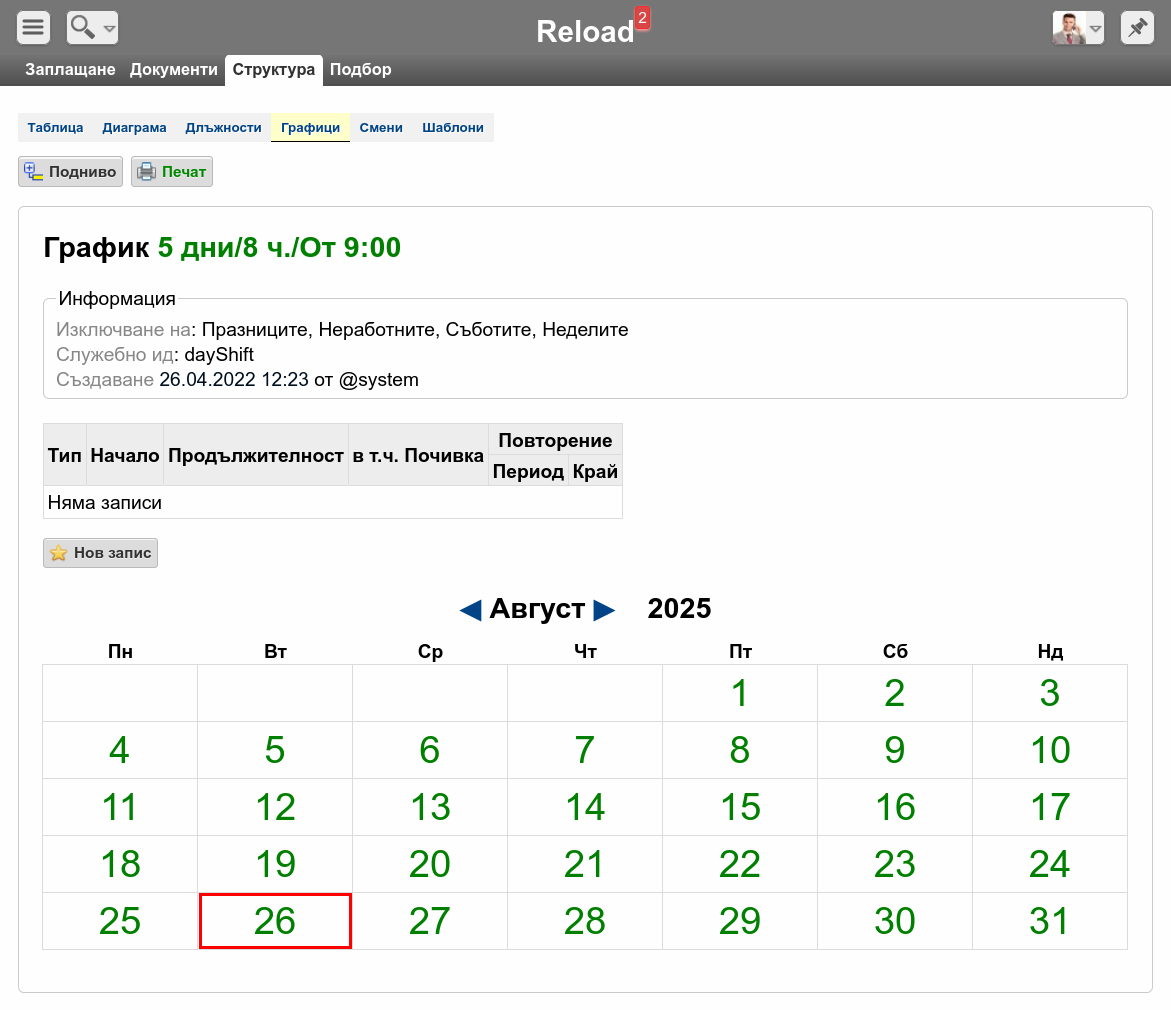Switch to the Документи tab
This screenshot has width=1171, height=1010.
click(x=173, y=69)
